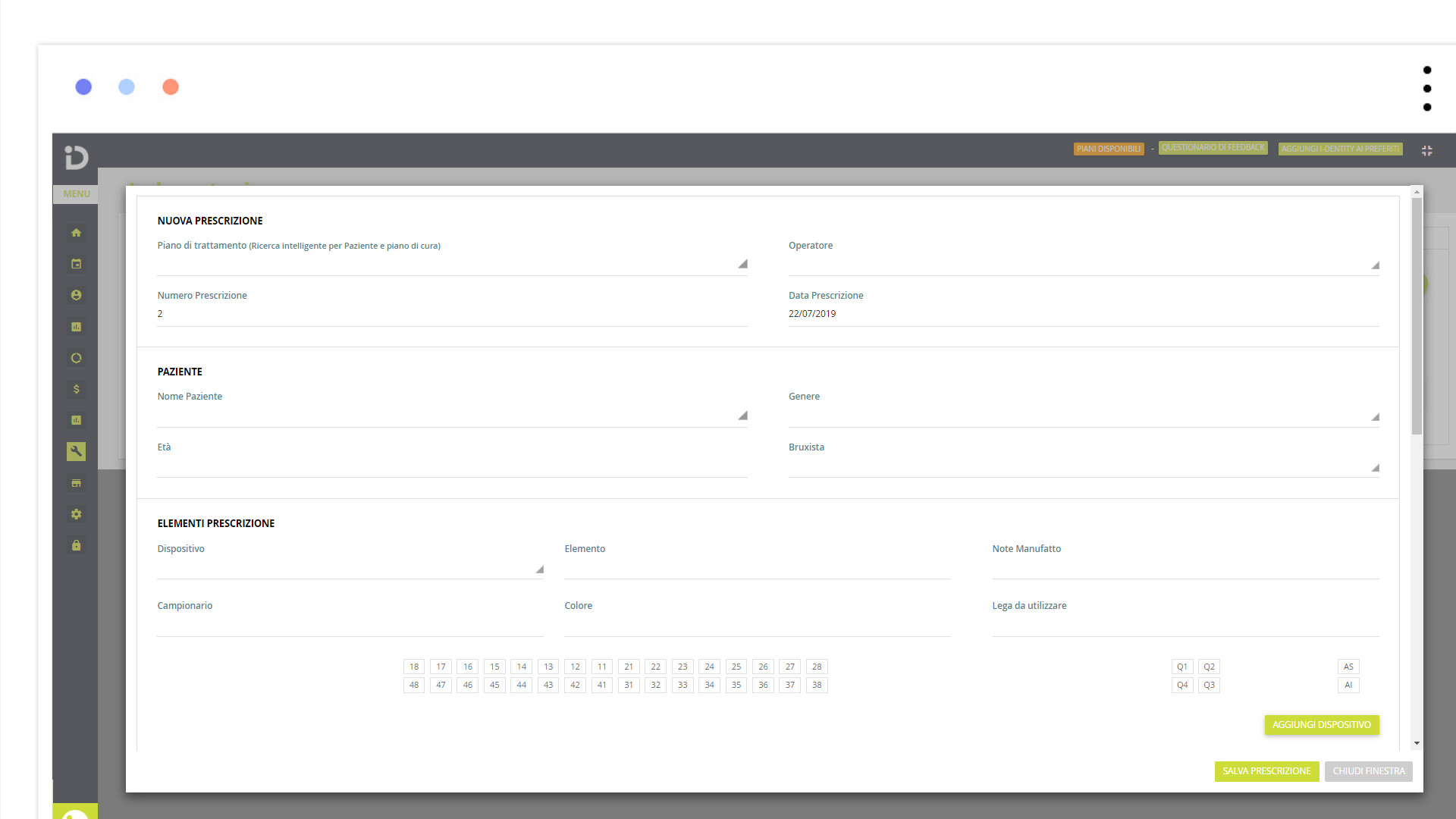The image size is (1456, 819).
Task: Open the first bar chart icon in sidebar
Action: click(x=76, y=327)
